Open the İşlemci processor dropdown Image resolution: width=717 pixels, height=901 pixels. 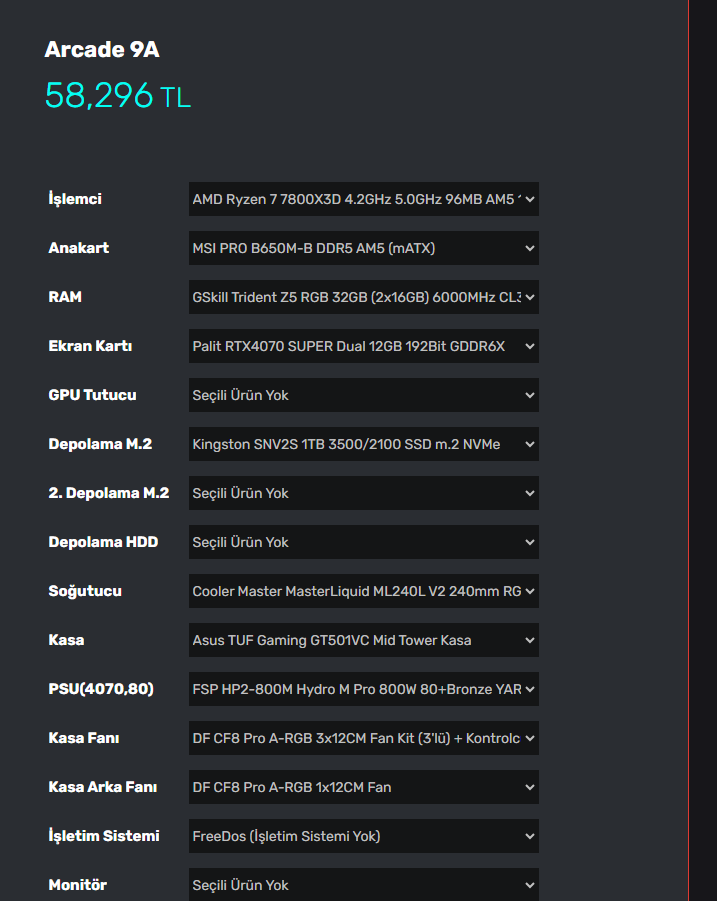364,199
